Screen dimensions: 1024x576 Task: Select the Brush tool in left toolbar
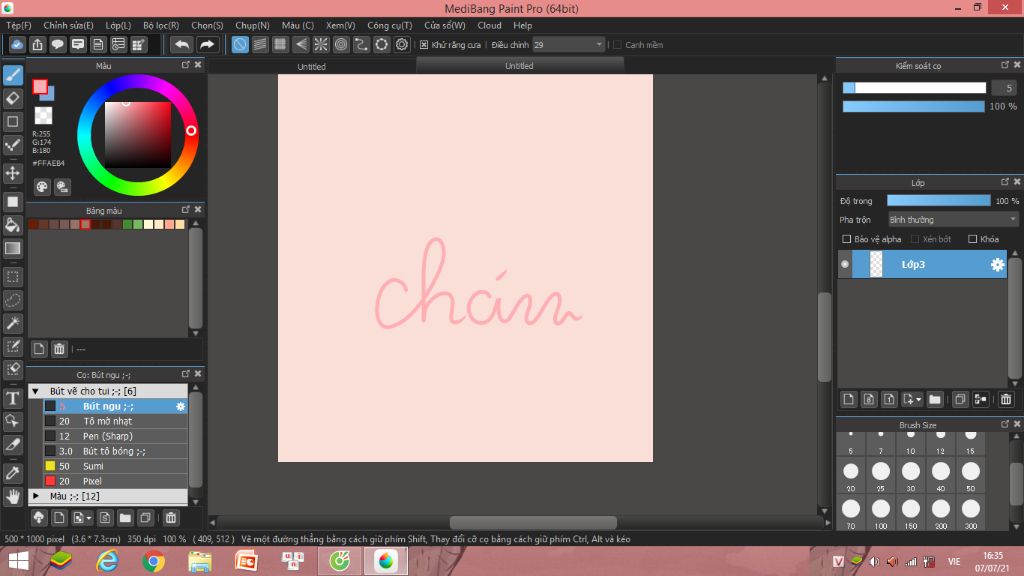[12, 75]
